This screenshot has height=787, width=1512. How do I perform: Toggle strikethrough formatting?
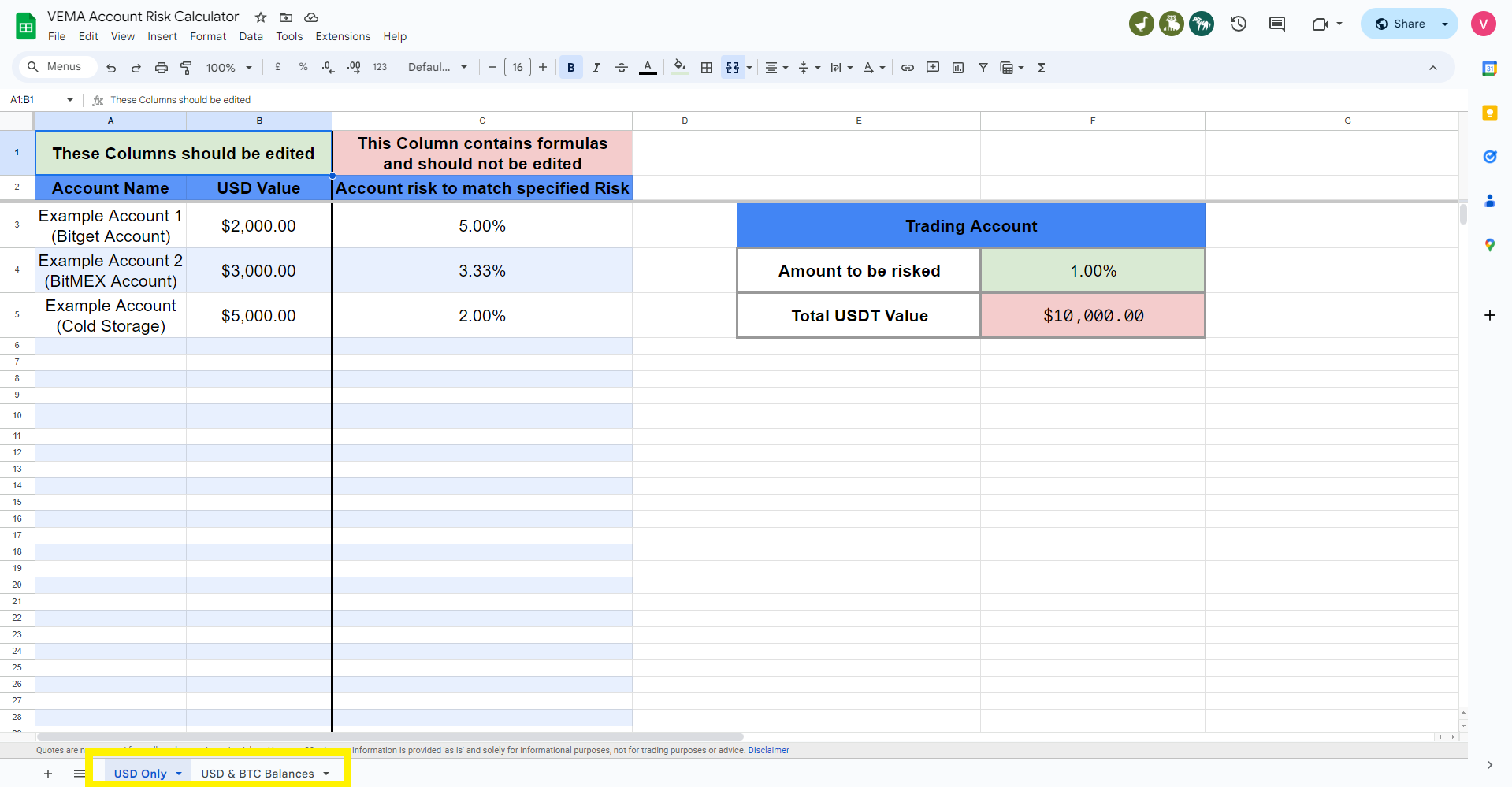coord(622,68)
